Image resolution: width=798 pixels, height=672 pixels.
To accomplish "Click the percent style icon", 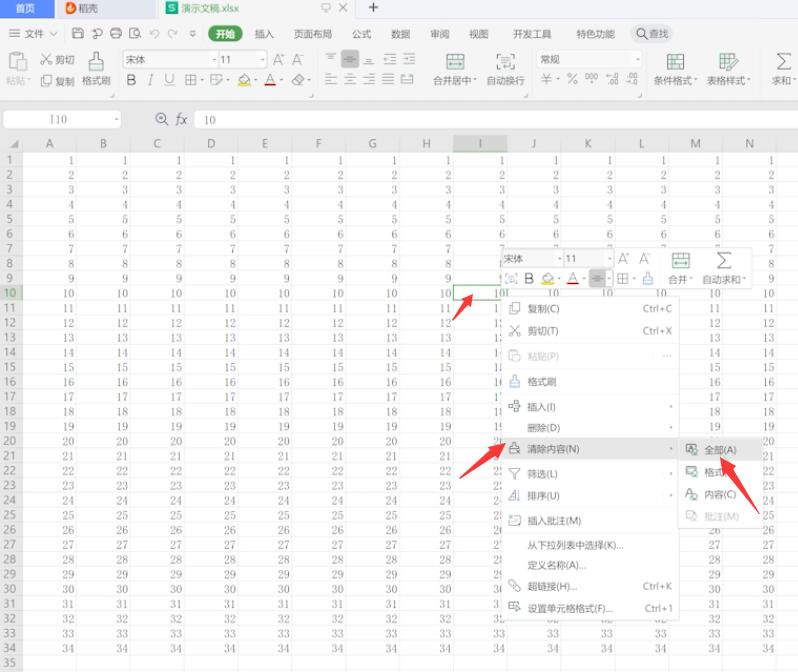I will click(x=572, y=79).
